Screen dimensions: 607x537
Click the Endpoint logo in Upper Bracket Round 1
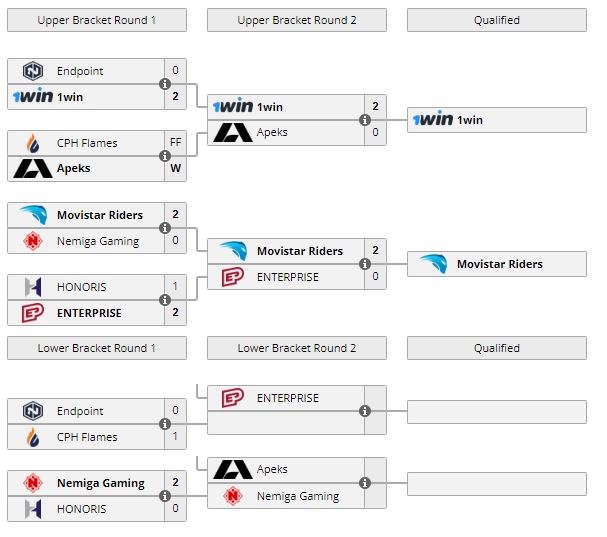pyautogui.click(x=33, y=71)
